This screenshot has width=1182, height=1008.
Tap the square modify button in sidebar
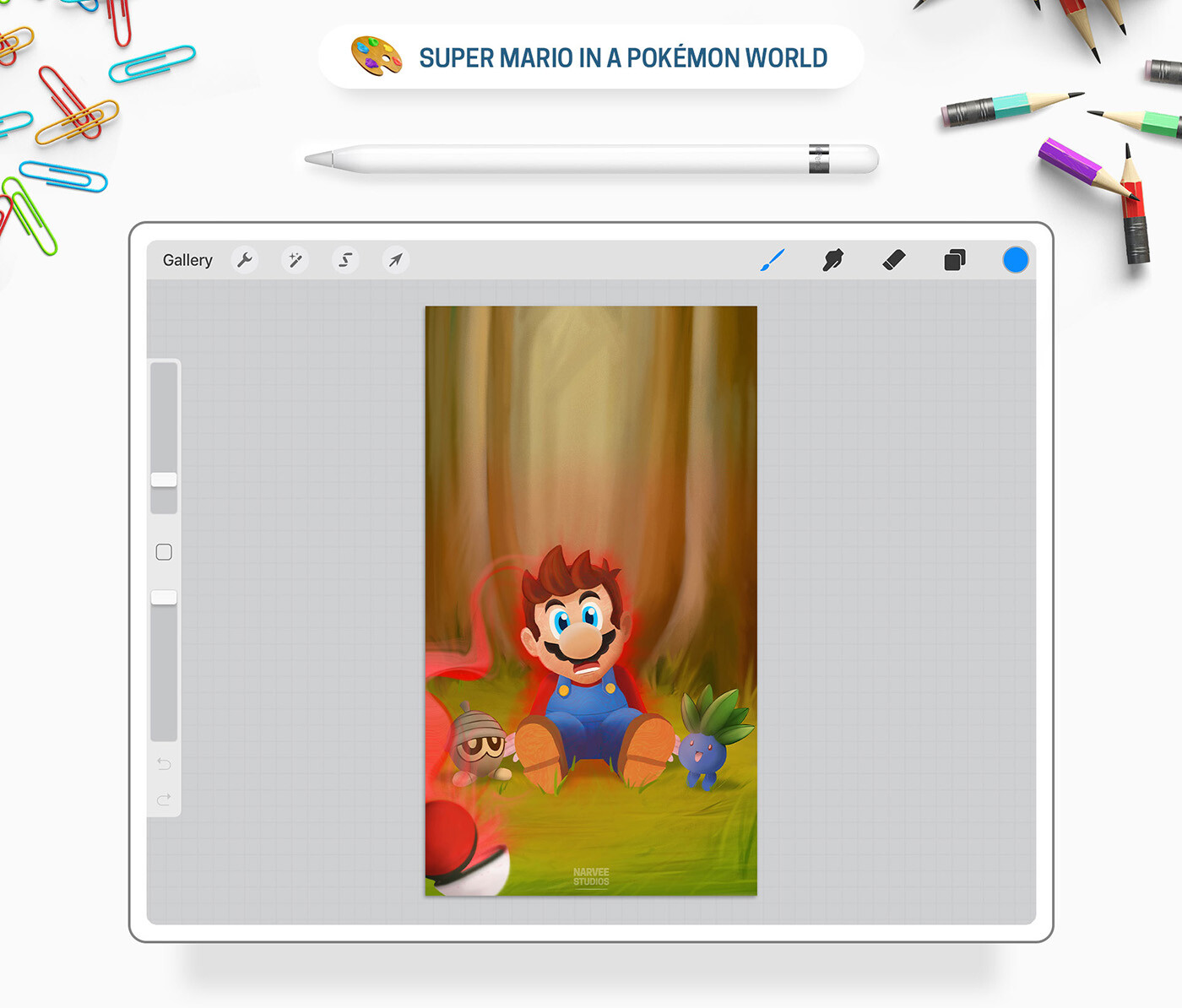click(x=164, y=552)
